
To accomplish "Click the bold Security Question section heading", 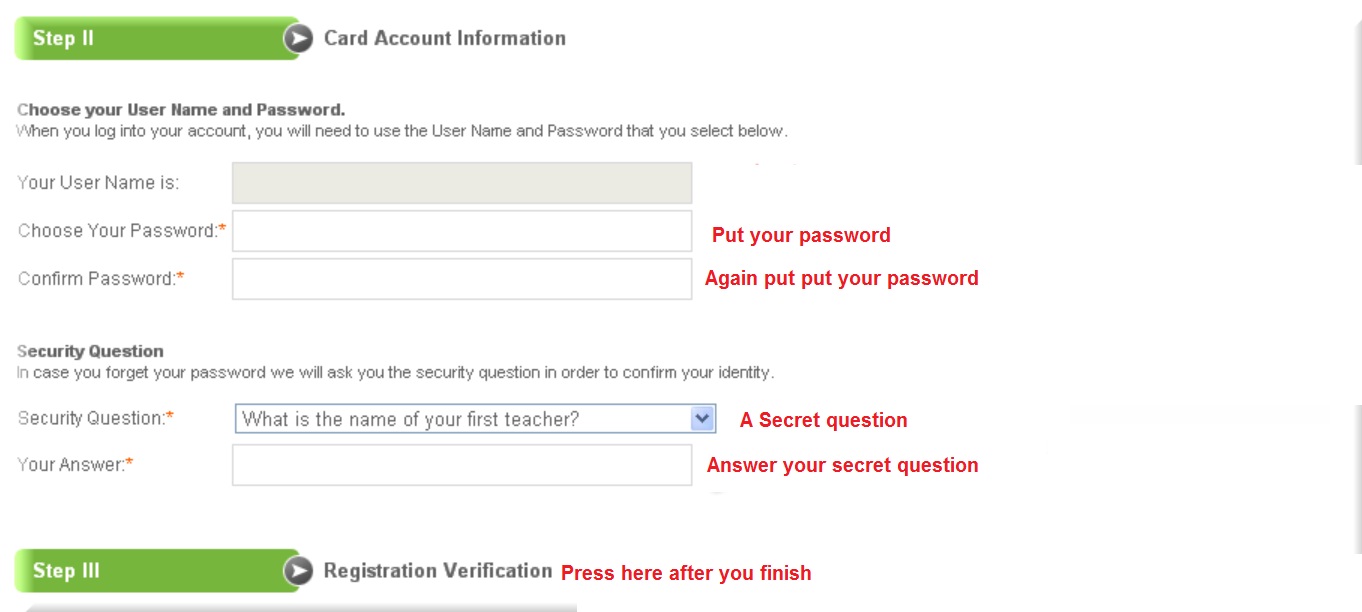I will (x=90, y=352).
